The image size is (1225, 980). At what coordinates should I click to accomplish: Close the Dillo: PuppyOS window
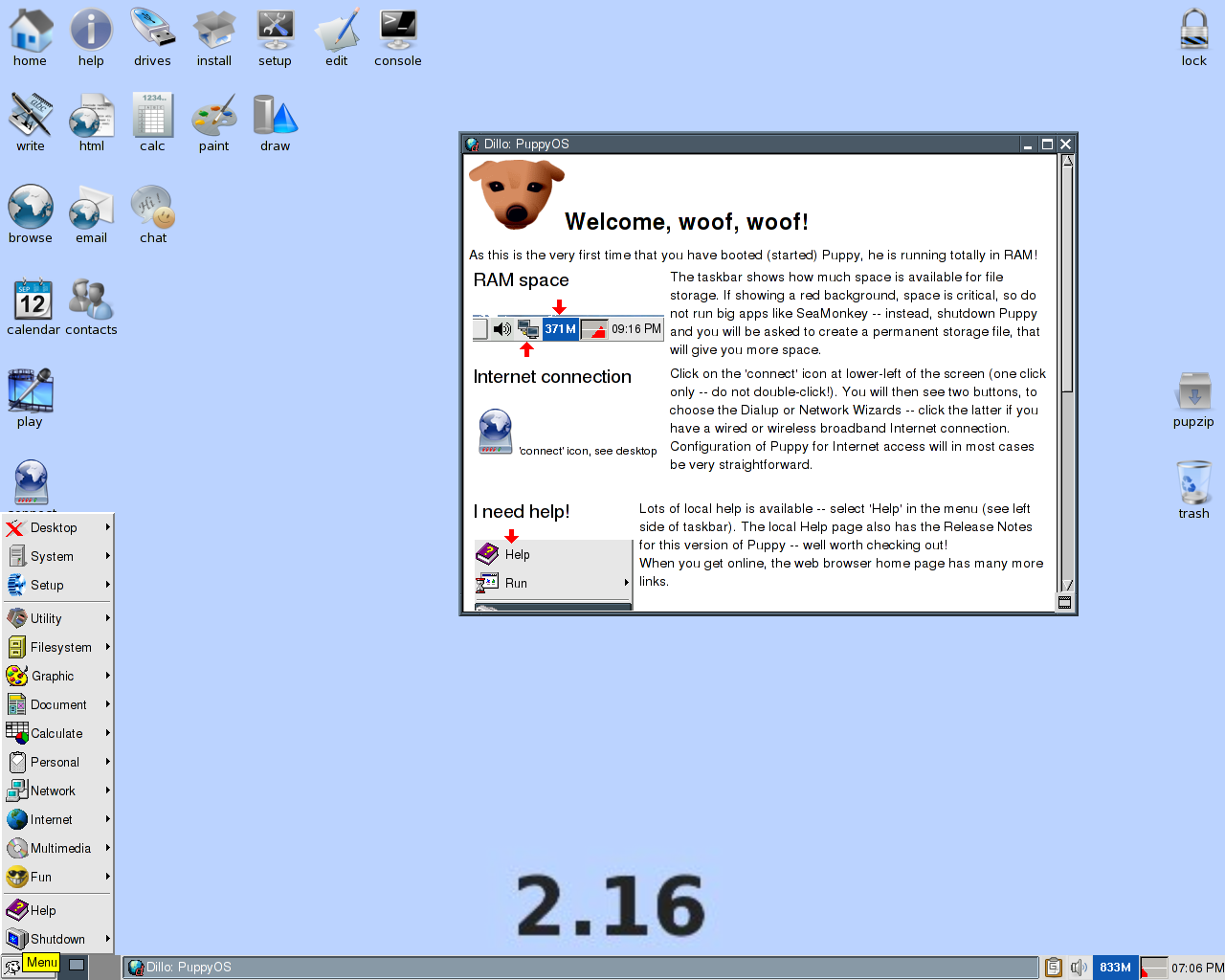coord(1065,145)
